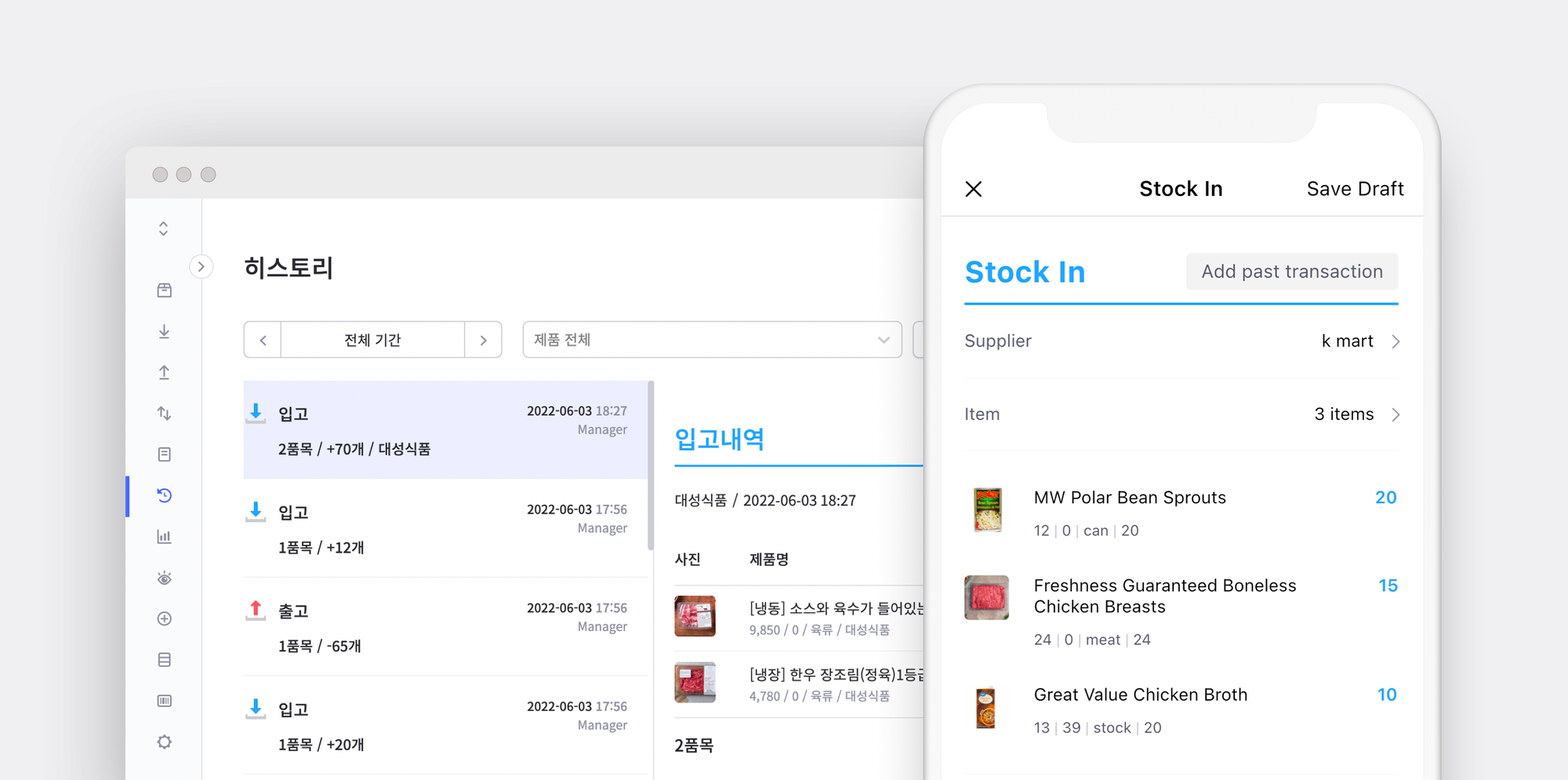
Task: Open the k mart supplier selector chevron
Action: [1396, 341]
